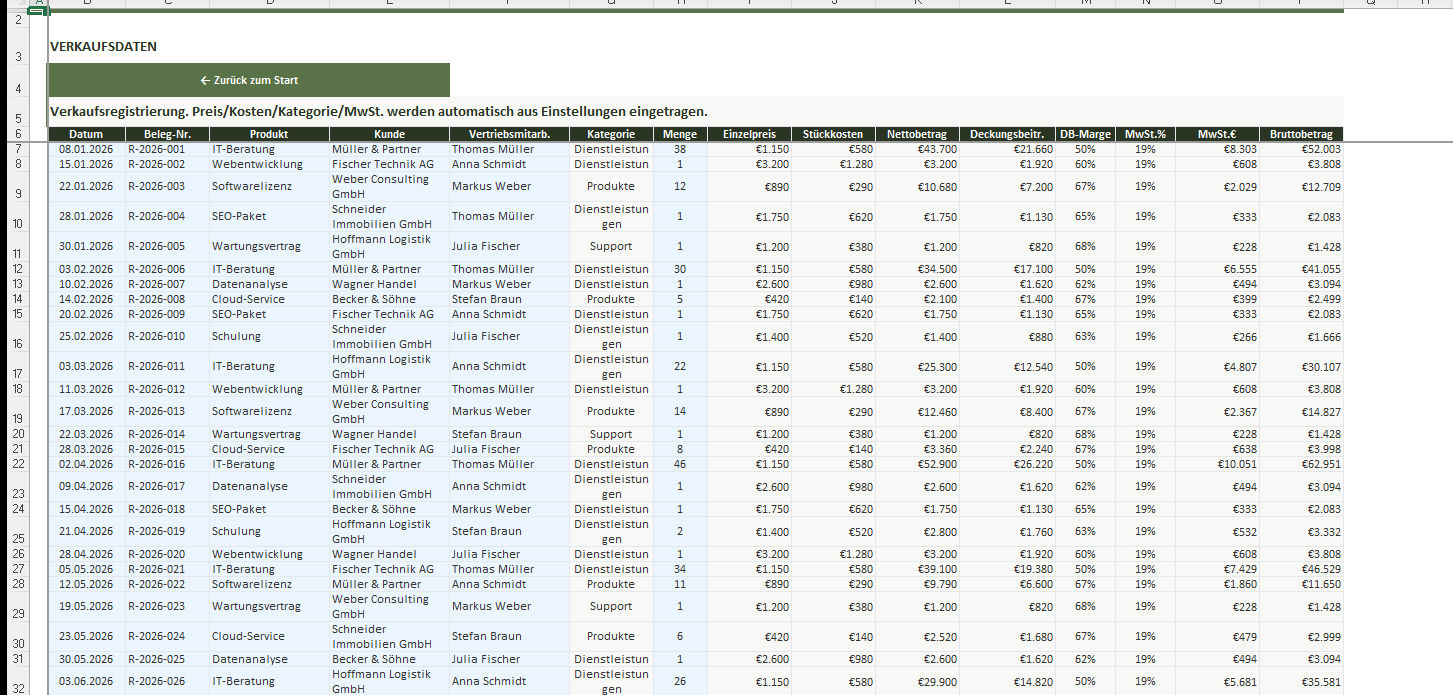Select the "Datum" column header cell
The image size is (1453, 695).
(86, 134)
